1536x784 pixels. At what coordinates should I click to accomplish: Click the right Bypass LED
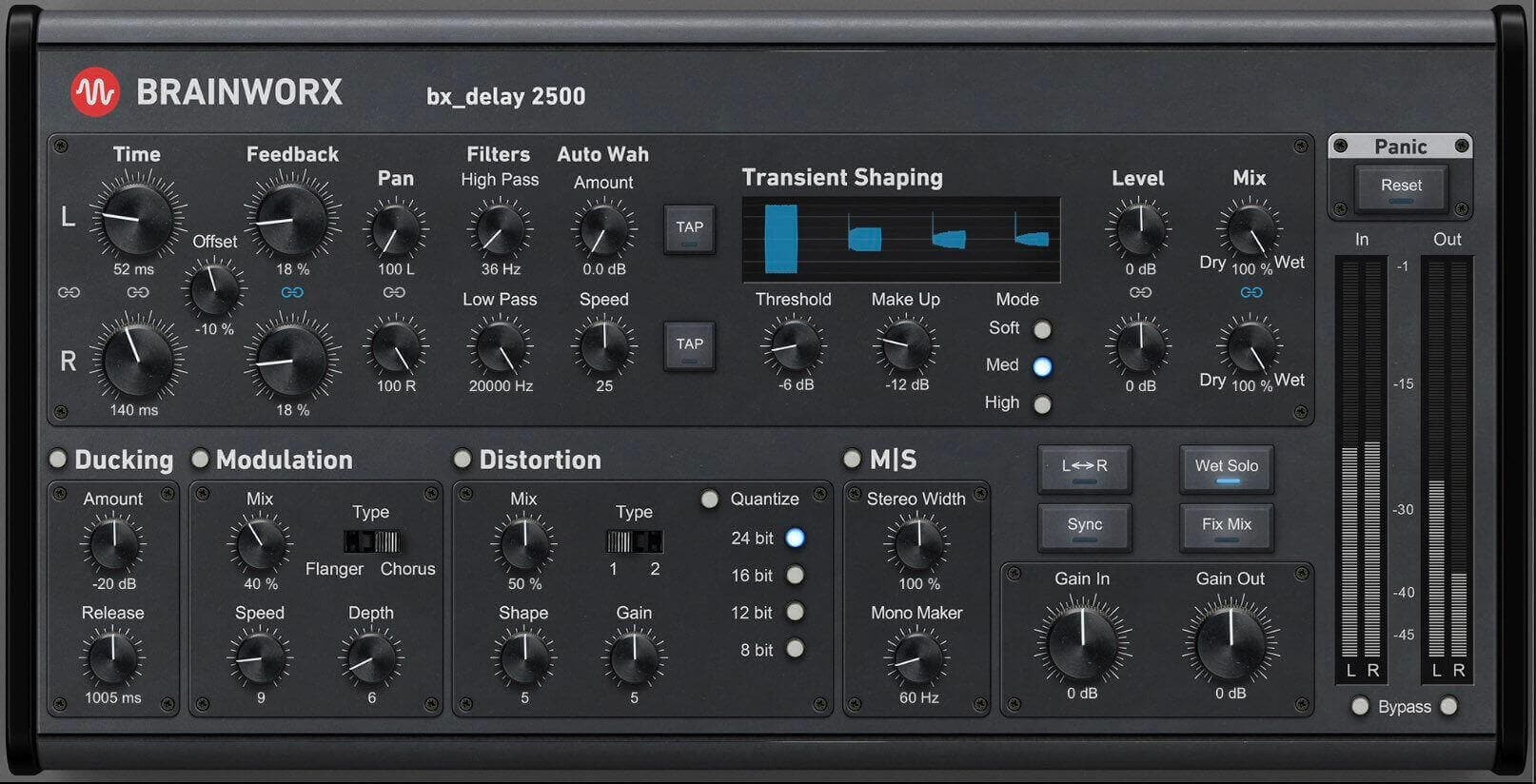pyautogui.click(x=1448, y=706)
